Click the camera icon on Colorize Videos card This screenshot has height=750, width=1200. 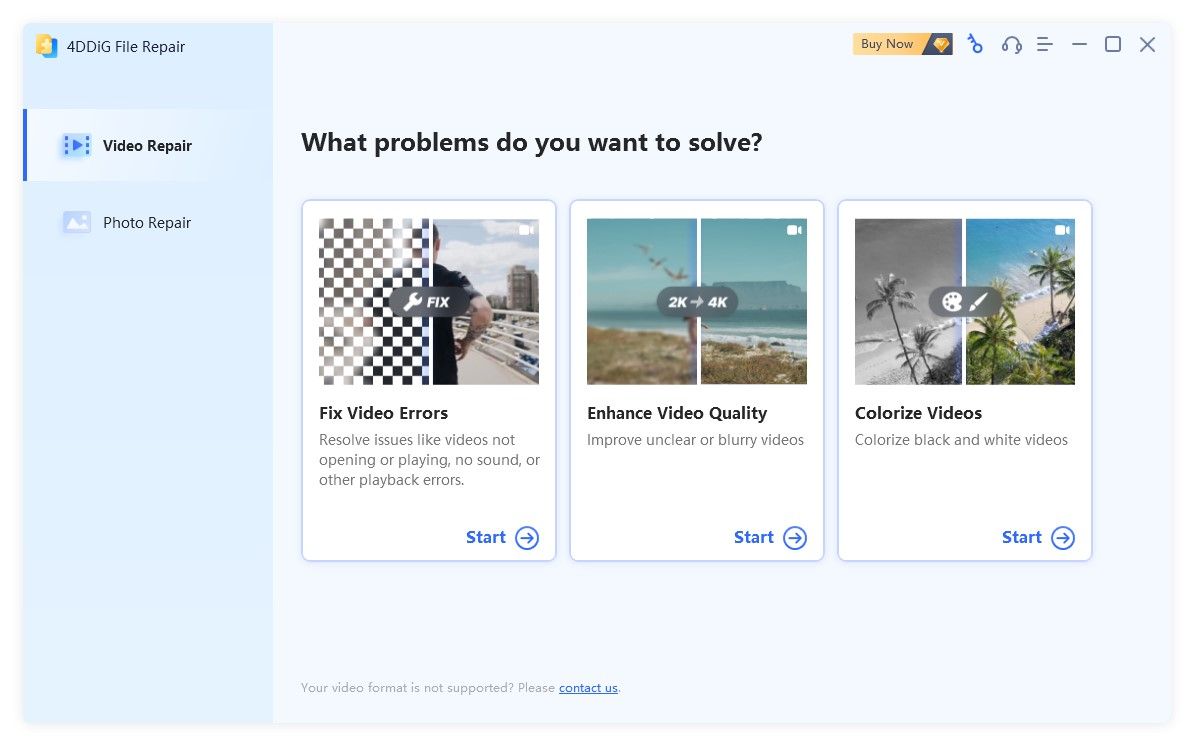point(1063,229)
